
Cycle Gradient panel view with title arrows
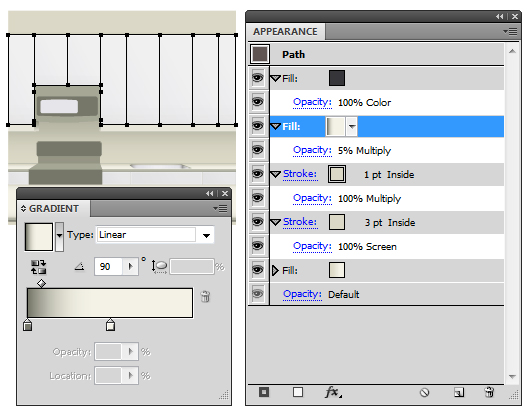[x=23, y=208]
